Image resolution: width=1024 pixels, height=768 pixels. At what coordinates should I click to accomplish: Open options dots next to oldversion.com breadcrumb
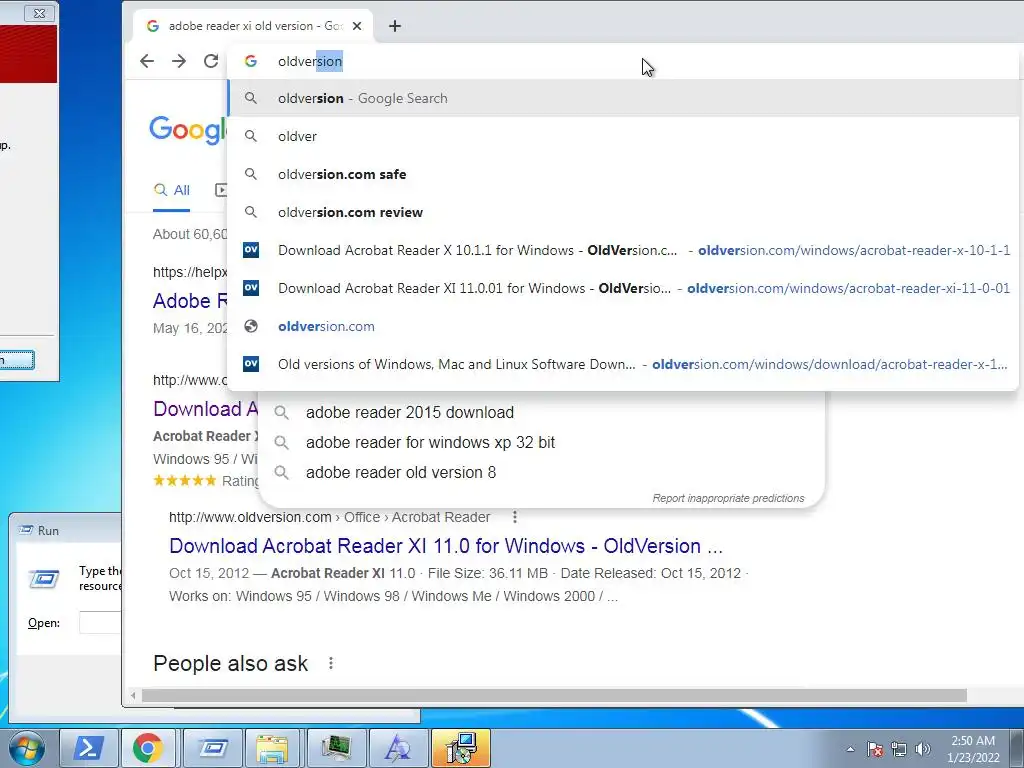click(x=515, y=517)
